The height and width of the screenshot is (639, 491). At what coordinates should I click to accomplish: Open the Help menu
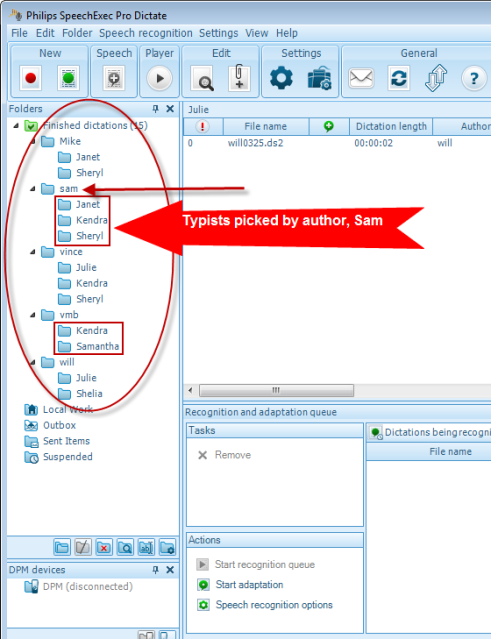point(287,33)
